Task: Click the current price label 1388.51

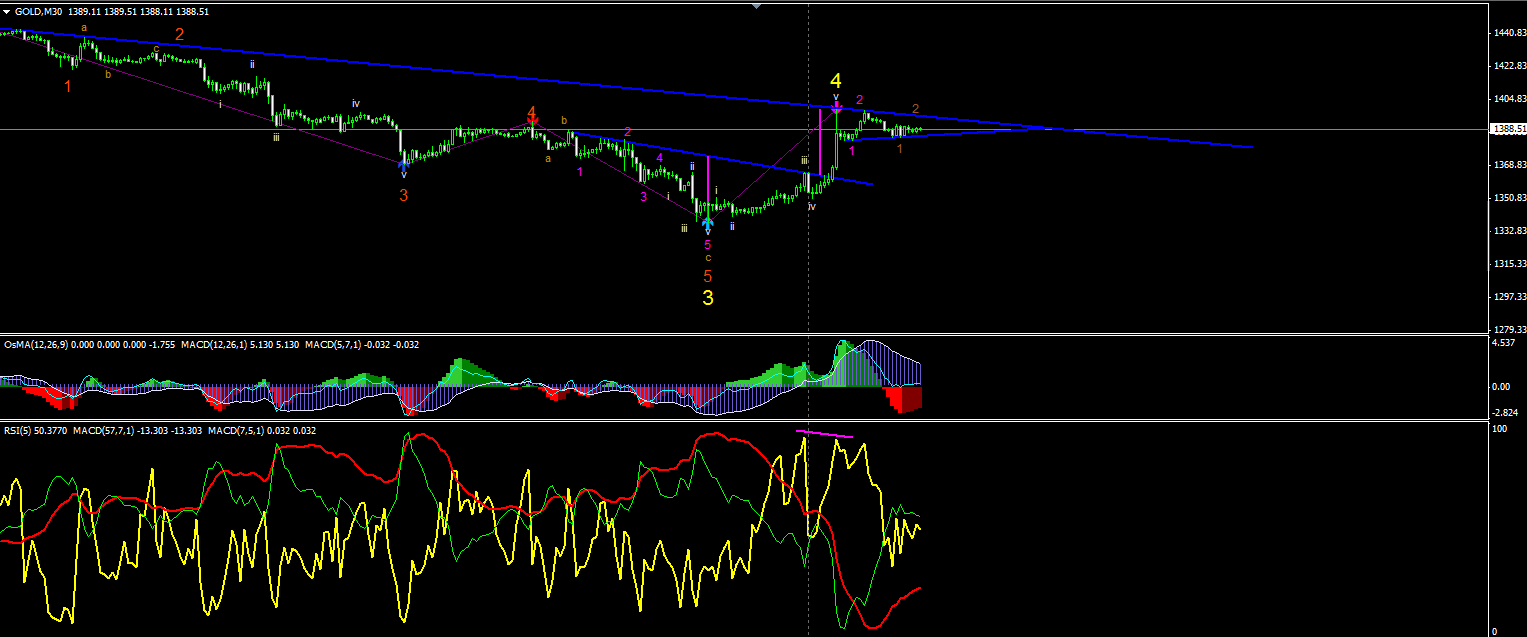Action: (x=1507, y=129)
